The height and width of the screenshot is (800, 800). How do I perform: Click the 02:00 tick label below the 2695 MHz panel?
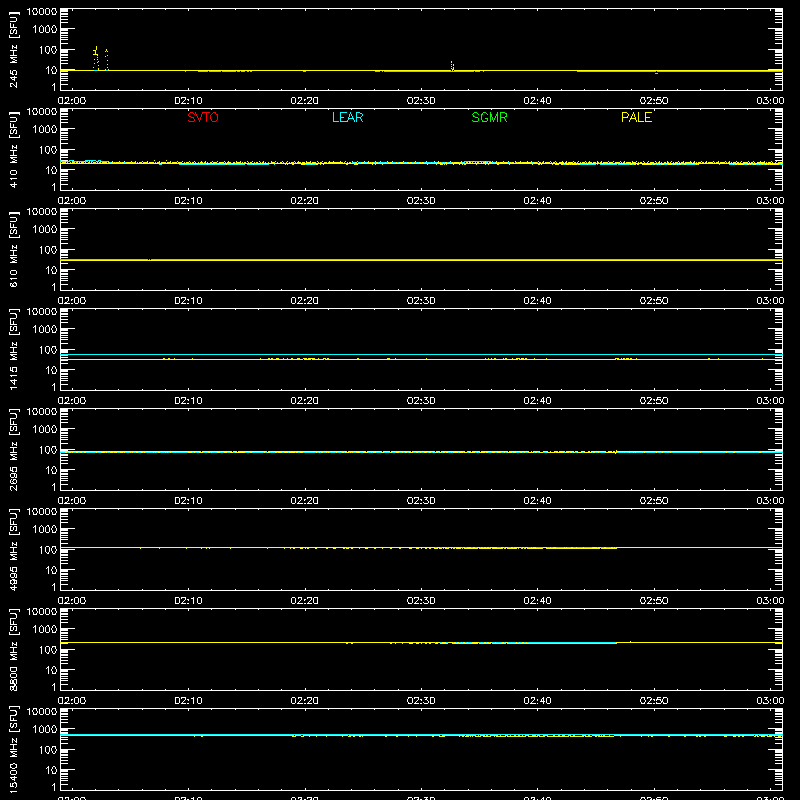point(72,501)
